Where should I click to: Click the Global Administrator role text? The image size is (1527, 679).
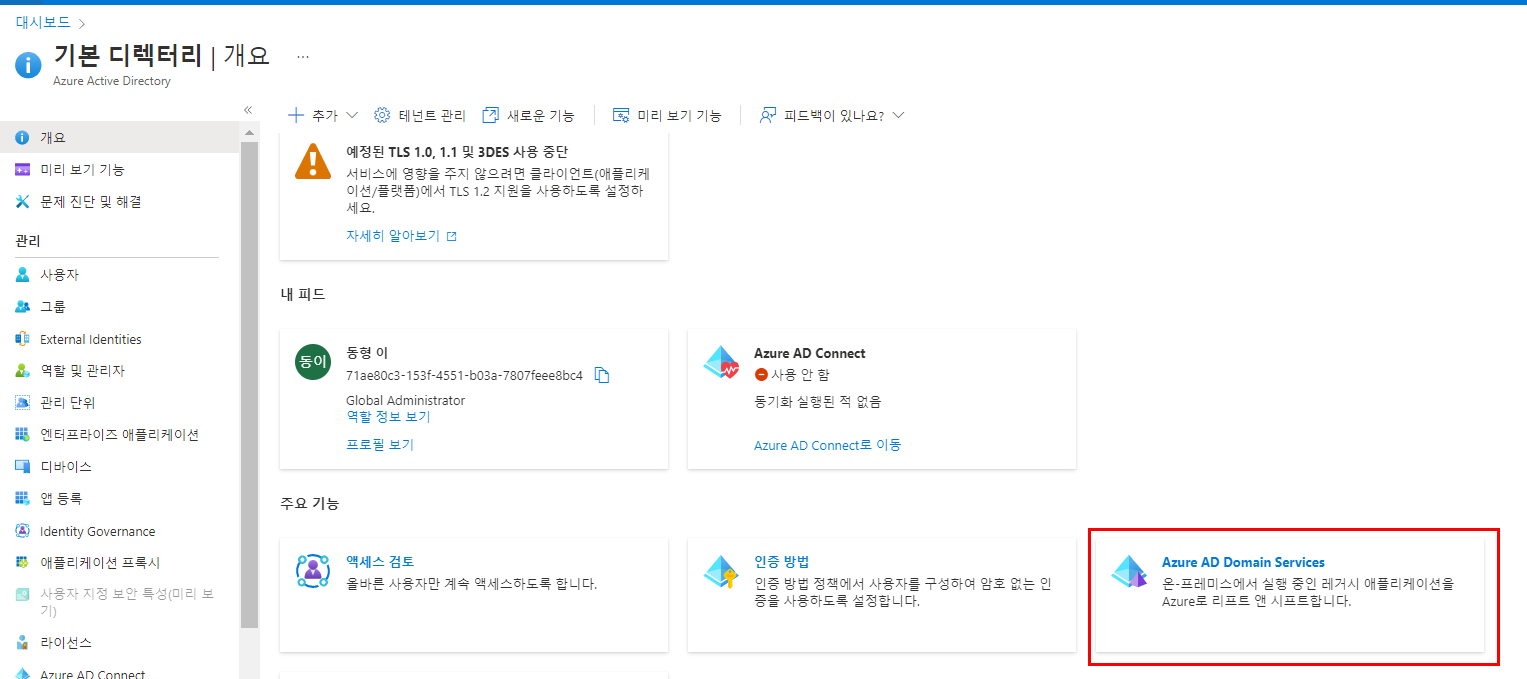[405, 400]
